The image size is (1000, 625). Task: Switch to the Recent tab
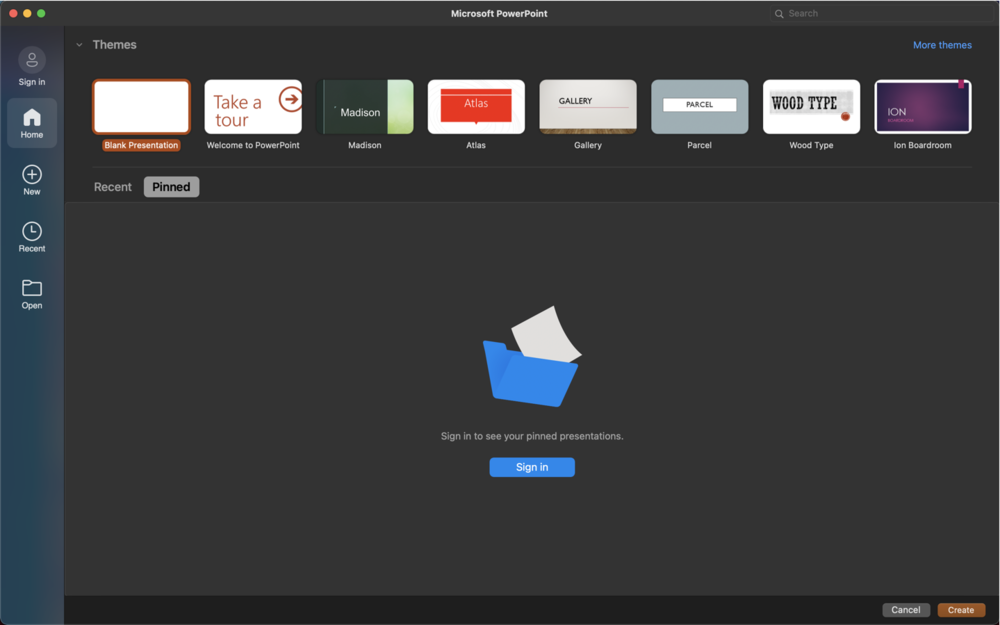tap(112, 186)
